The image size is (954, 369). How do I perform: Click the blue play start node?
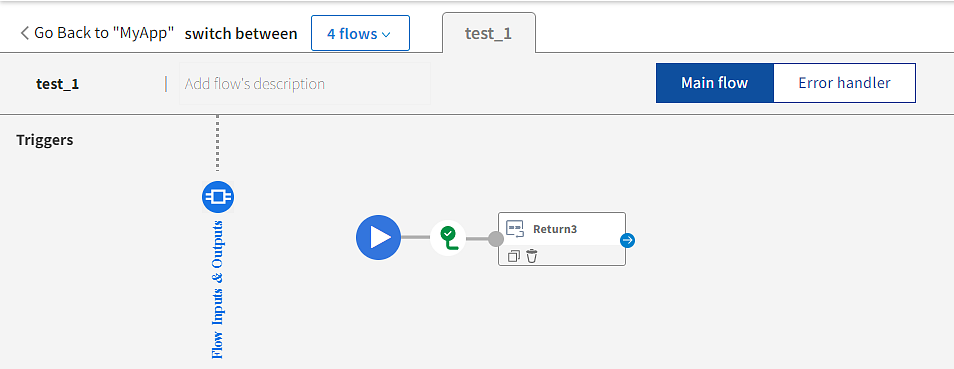pyautogui.click(x=378, y=237)
